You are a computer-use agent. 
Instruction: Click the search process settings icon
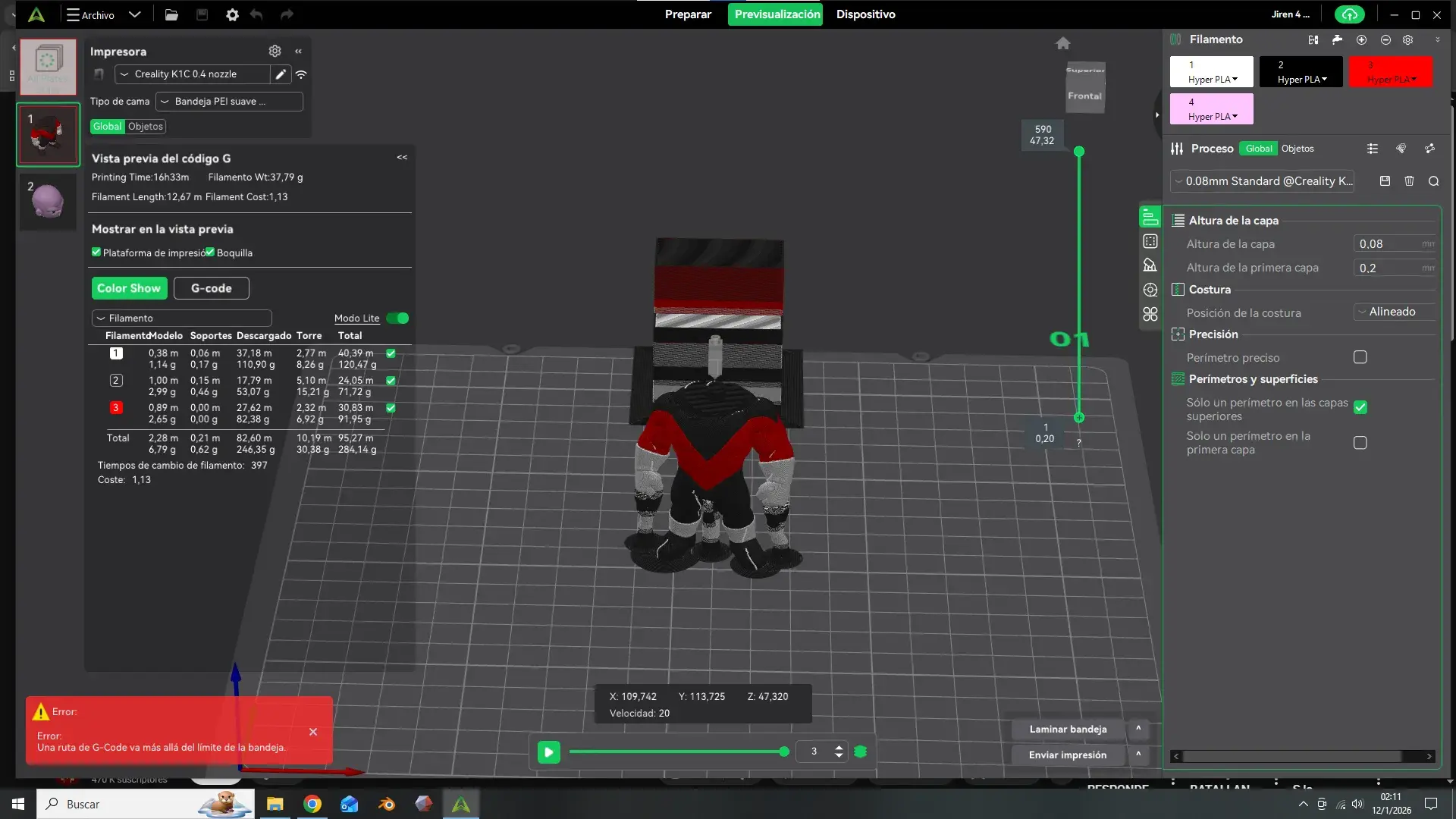tap(1433, 181)
